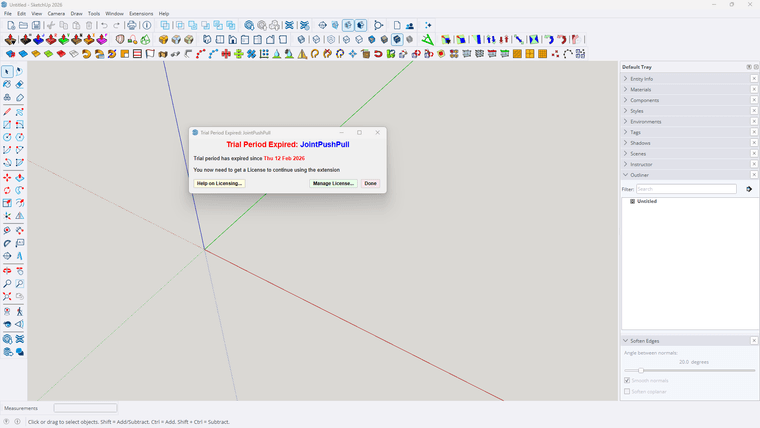The height and width of the screenshot is (428, 760).
Task: Close the Scenes panel with its X
Action: [754, 153]
